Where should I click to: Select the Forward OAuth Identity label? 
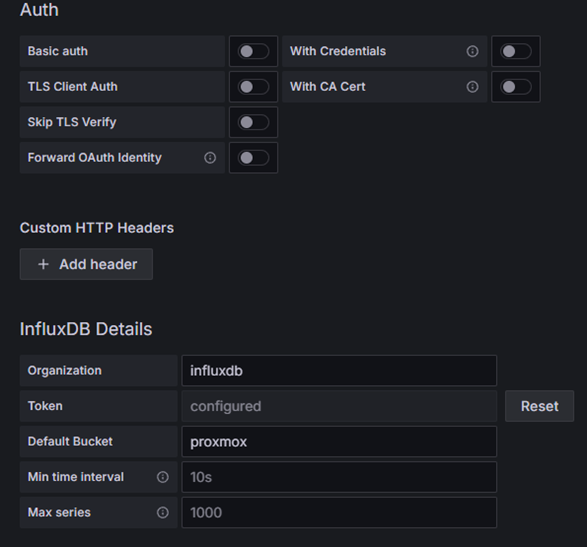pos(95,158)
